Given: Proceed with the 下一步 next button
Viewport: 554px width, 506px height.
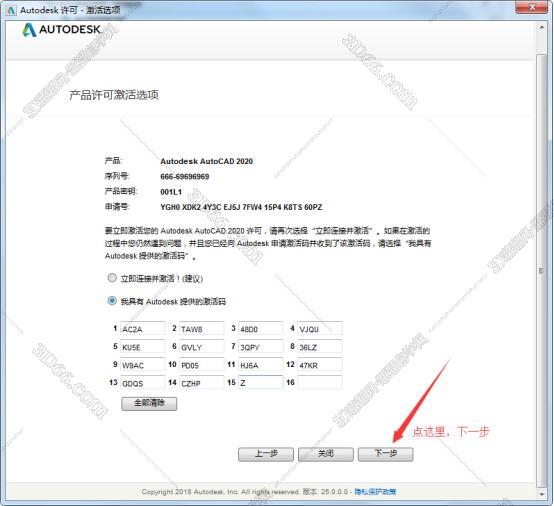Looking at the screenshot, I should click(385, 454).
